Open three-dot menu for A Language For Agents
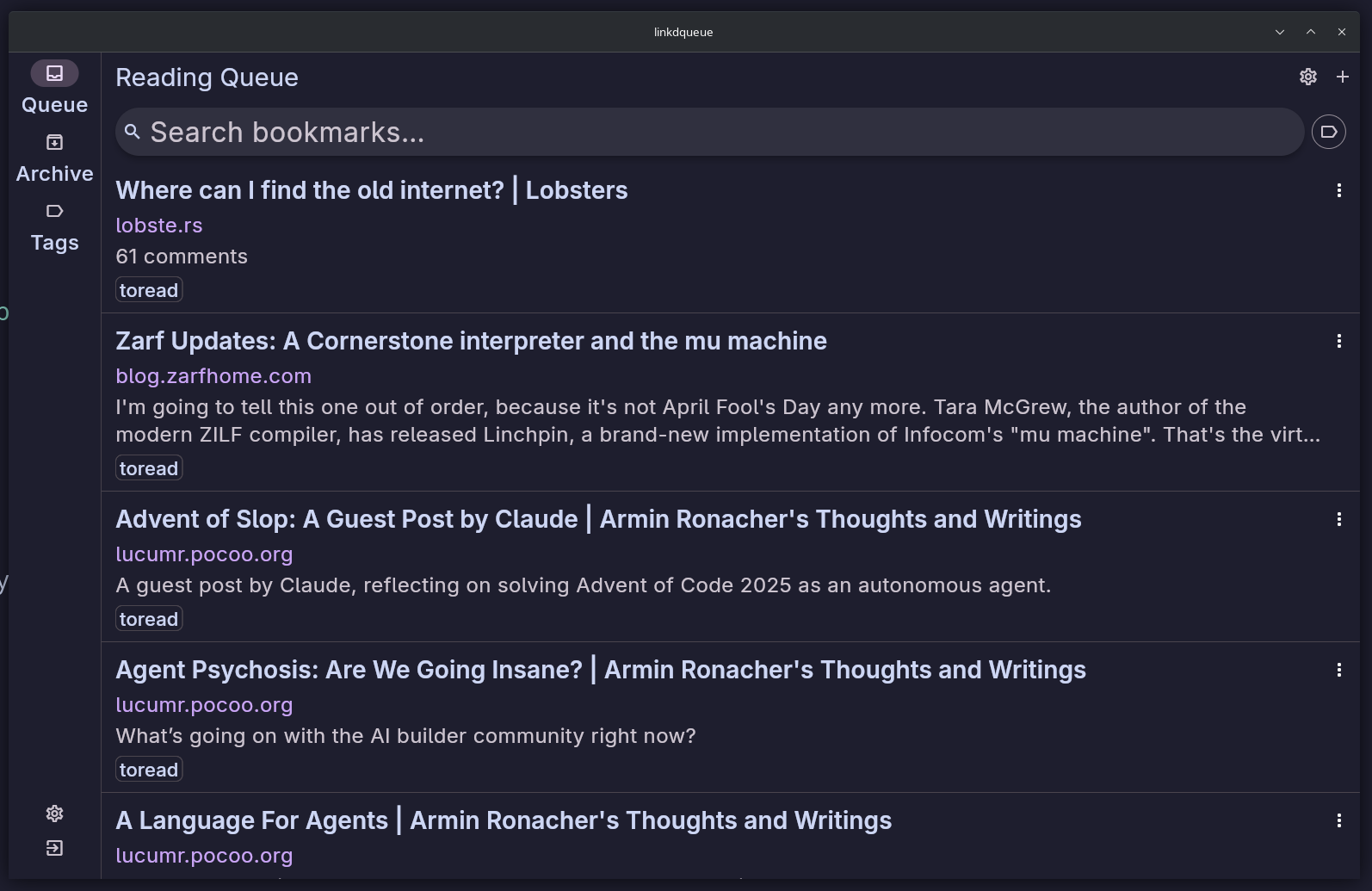Screen dimensions: 1372x891 point(1339,820)
